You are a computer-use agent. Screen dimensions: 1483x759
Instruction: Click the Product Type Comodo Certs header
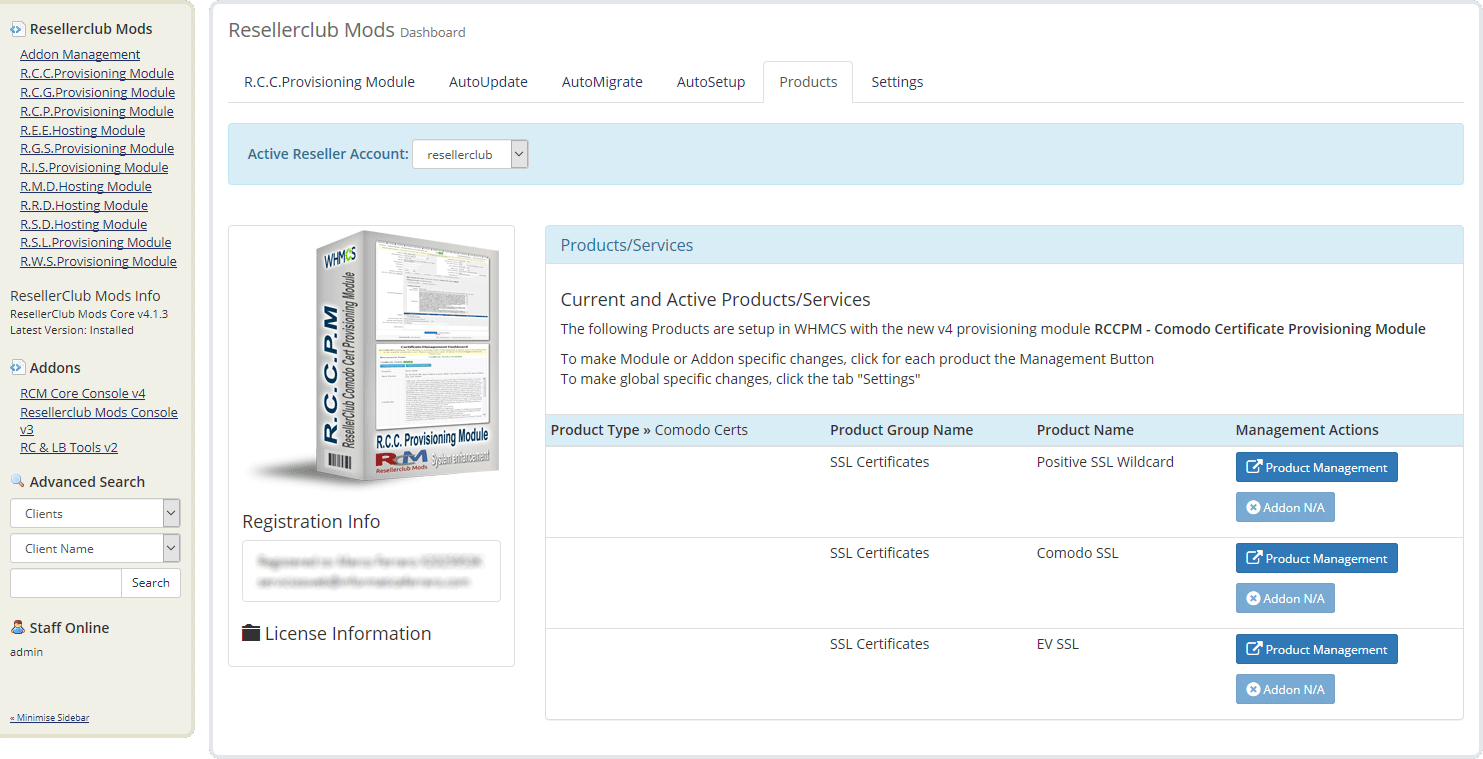pos(649,430)
